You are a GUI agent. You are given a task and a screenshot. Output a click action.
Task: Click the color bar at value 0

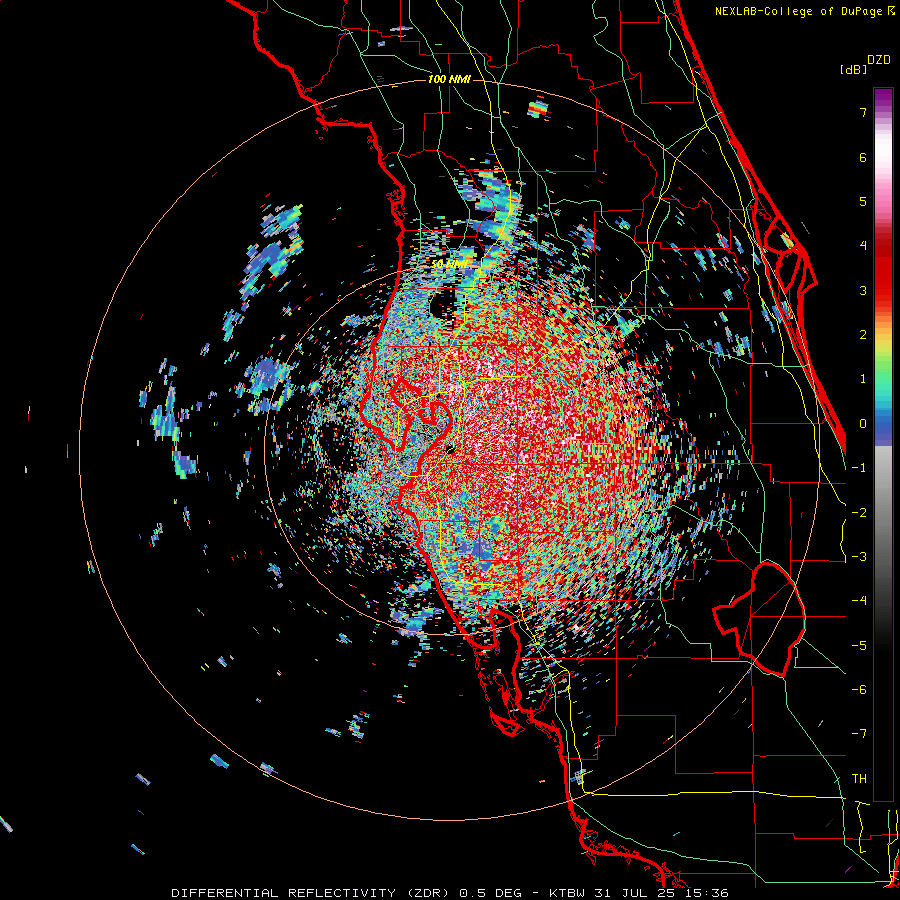point(883,424)
